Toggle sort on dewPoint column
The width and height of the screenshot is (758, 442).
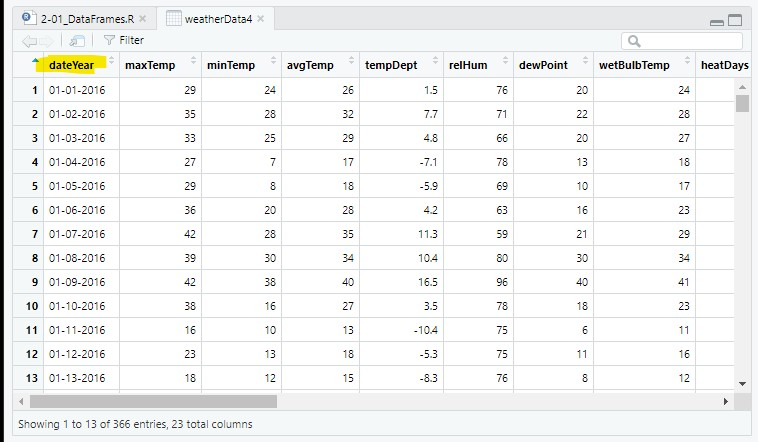coord(585,60)
